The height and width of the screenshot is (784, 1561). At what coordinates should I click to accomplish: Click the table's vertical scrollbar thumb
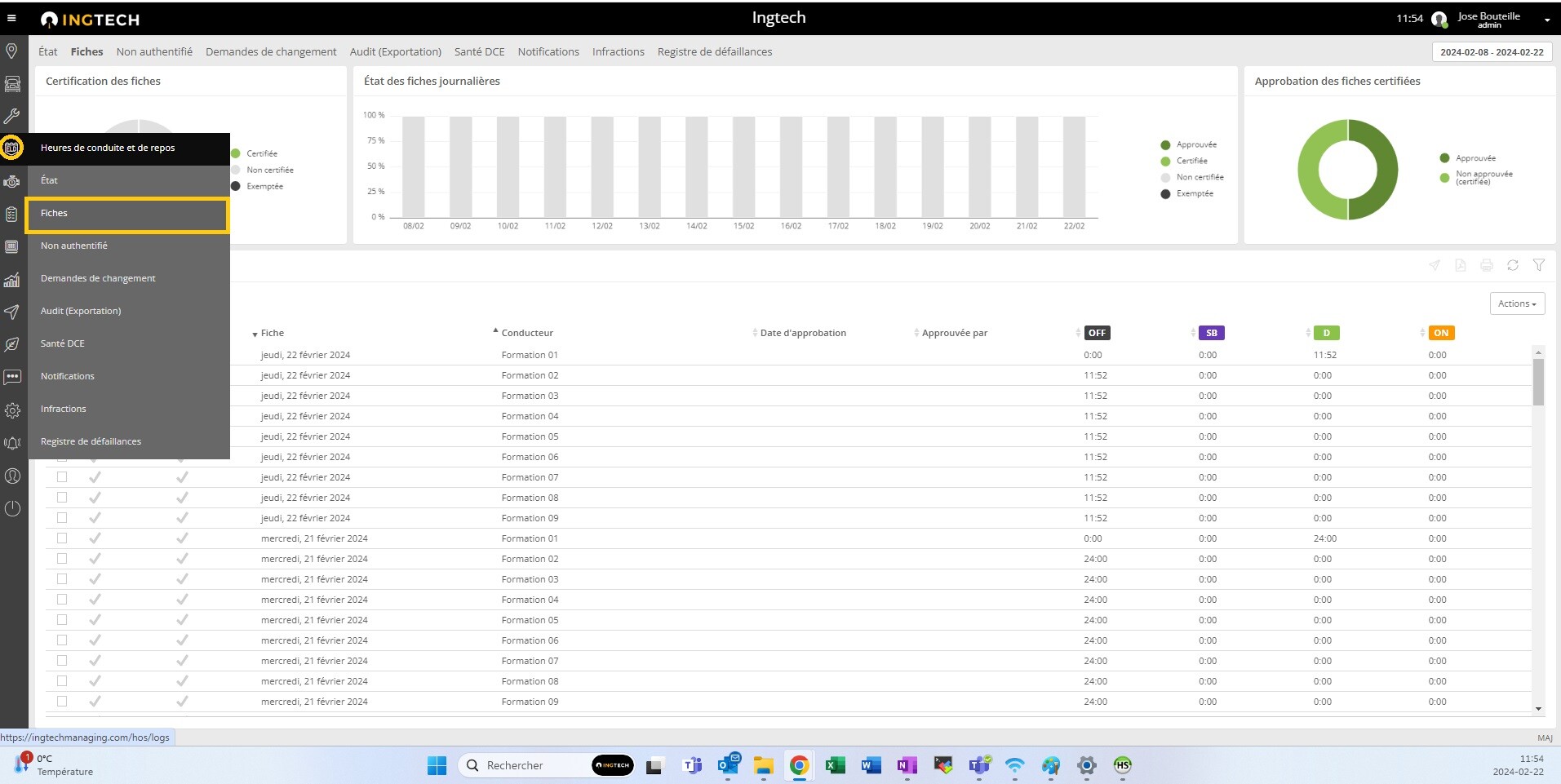1538,382
